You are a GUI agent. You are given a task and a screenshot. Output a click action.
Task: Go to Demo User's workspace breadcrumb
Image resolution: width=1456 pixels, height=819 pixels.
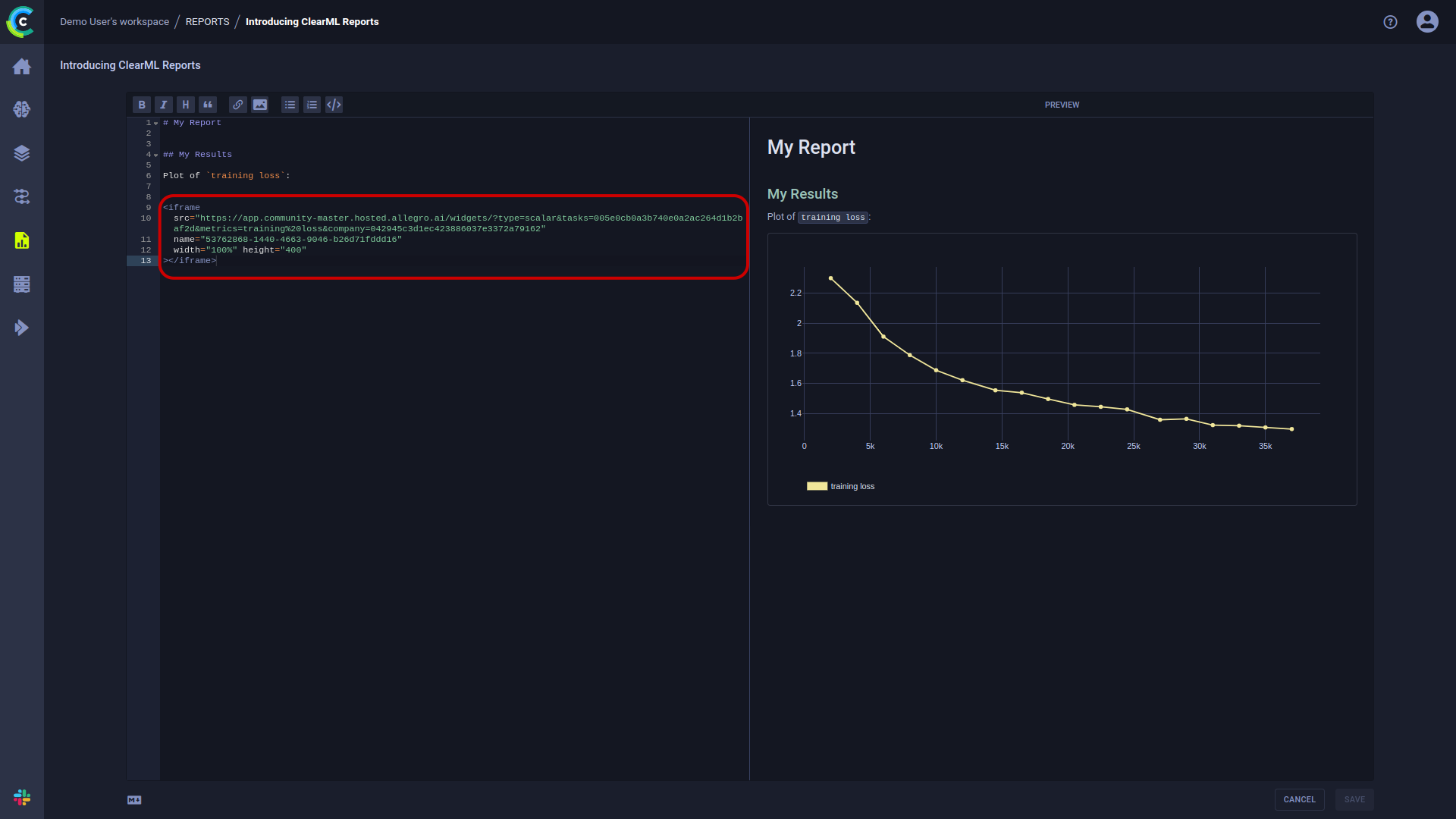115,22
